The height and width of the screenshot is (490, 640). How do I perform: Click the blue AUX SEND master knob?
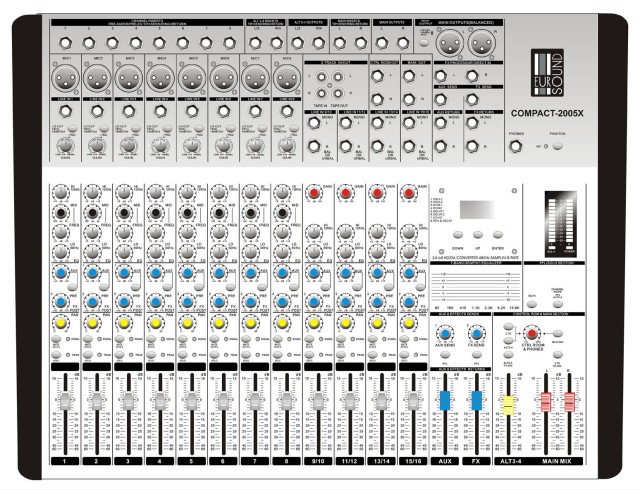click(445, 334)
